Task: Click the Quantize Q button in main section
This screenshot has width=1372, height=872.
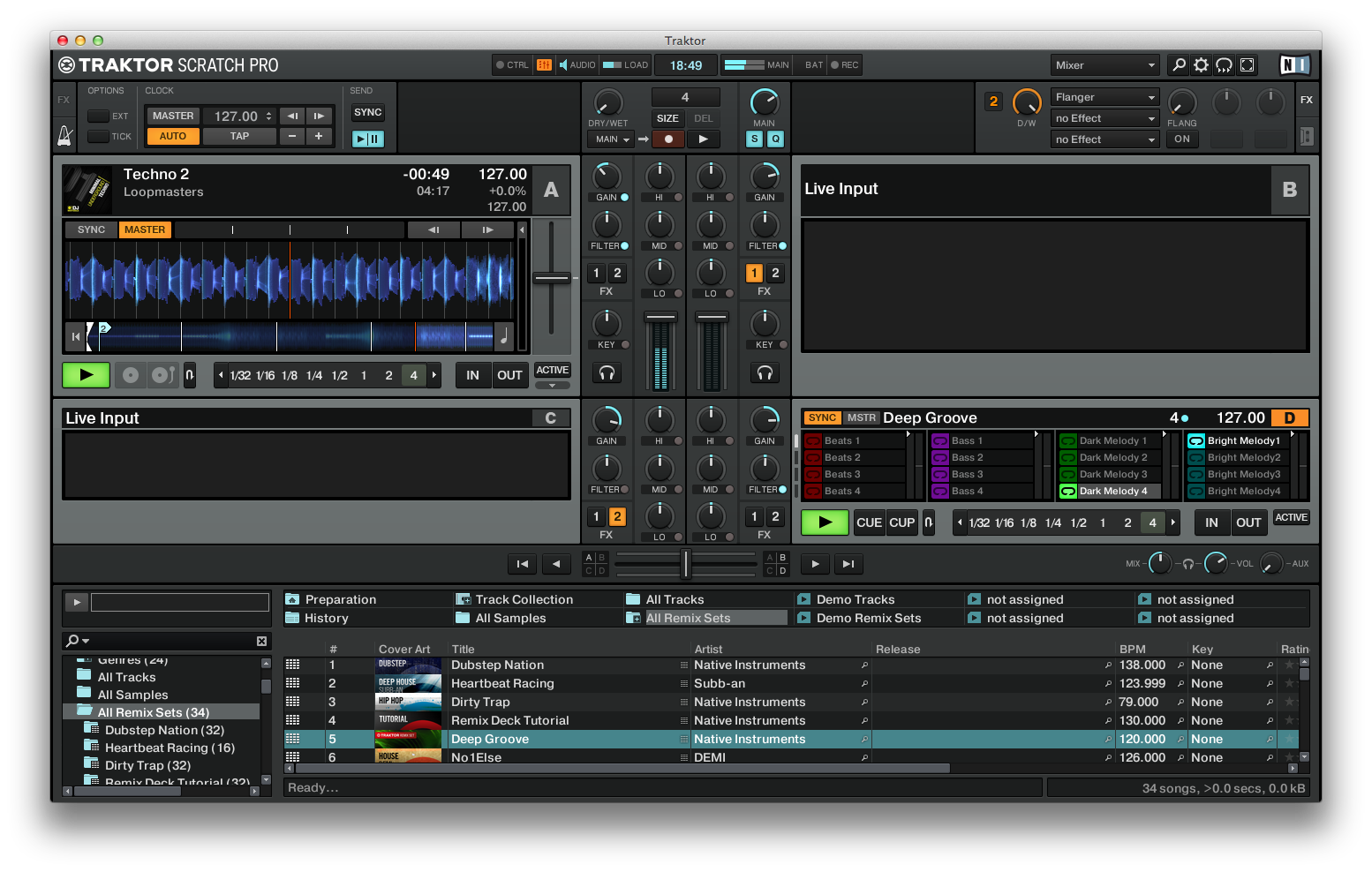Action: (x=775, y=139)
